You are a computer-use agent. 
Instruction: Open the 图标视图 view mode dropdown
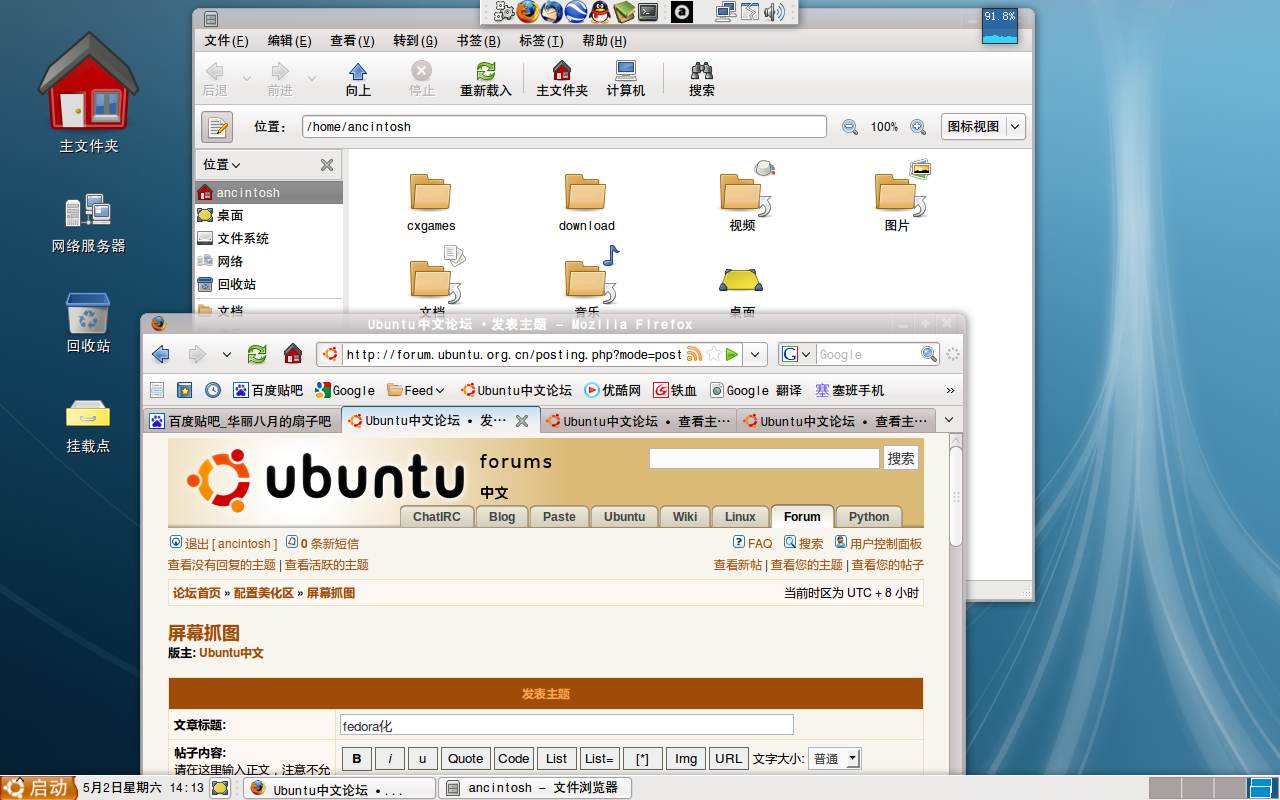[983, 127]
